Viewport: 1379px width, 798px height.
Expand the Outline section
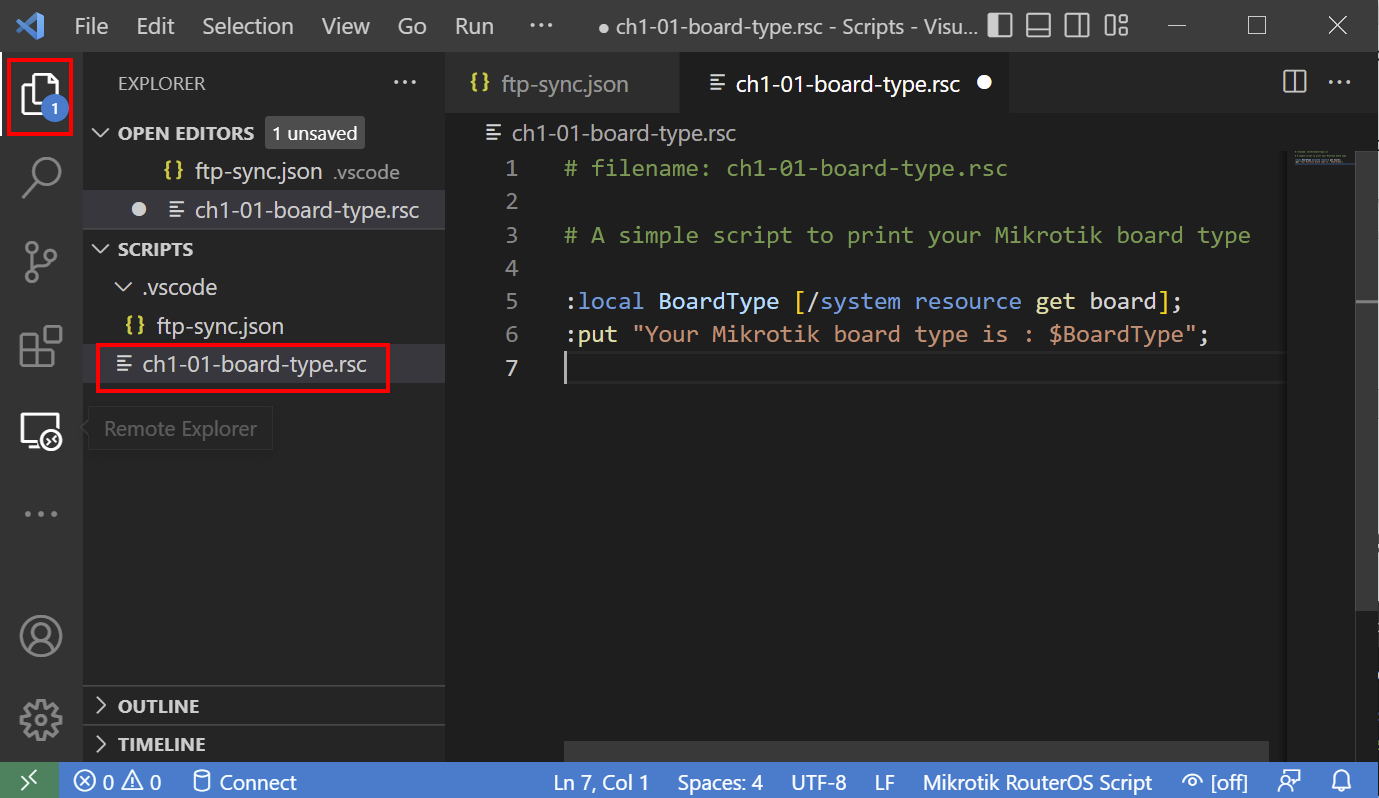(158, 706)
